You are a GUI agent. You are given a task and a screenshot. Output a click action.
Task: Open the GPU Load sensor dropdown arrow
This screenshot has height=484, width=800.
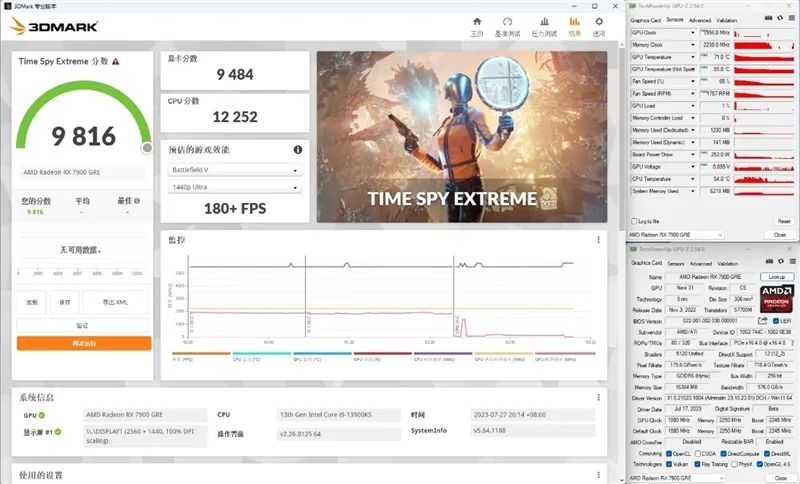tap(693, 106)
